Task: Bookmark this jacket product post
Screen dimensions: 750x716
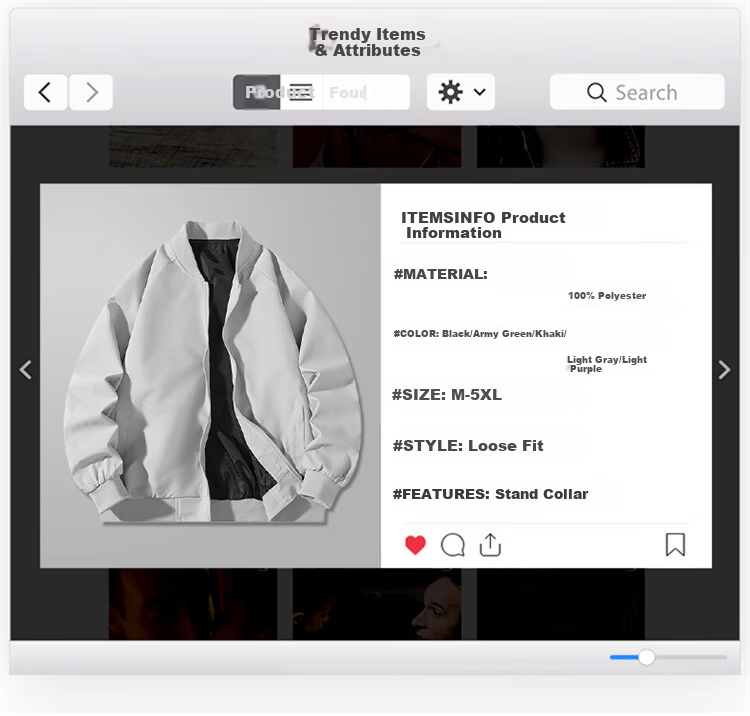Action: [675, 545]
